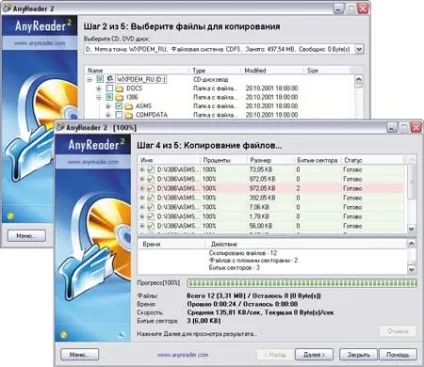Click the I386 folder icon
Viewport: 424px width, 367px height.
click(119, 97)
